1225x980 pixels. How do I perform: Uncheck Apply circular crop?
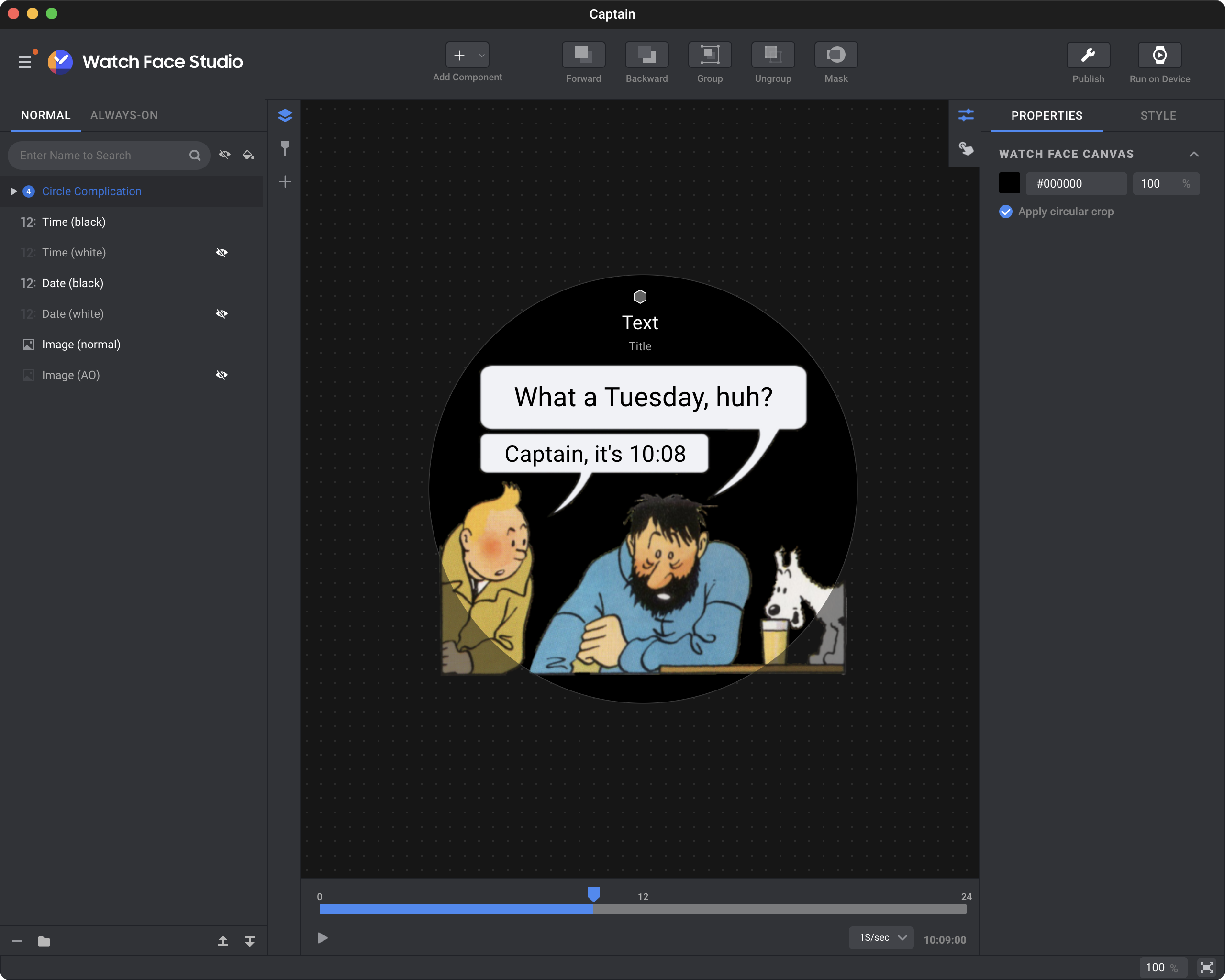(x=1005, y=212)
